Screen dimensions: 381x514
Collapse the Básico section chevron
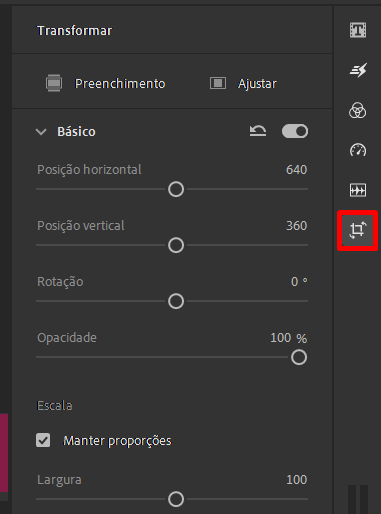pos(41,132)
